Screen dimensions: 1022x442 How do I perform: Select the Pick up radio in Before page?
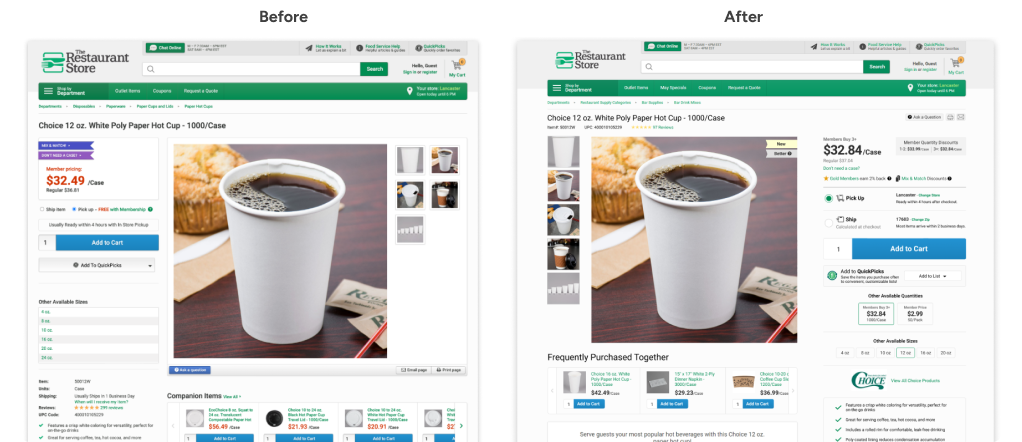[x=74, y=209]
